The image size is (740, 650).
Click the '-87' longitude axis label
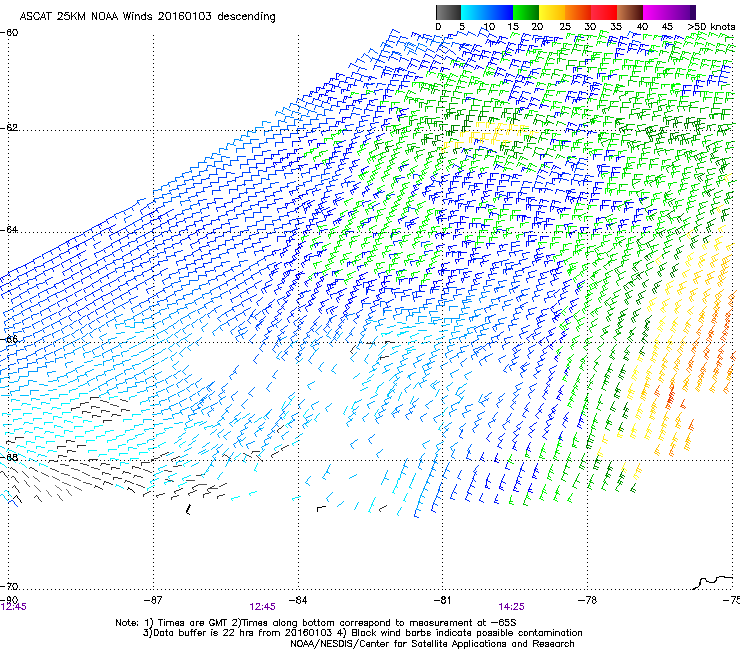pyautogui.click(x=153, y=600)
